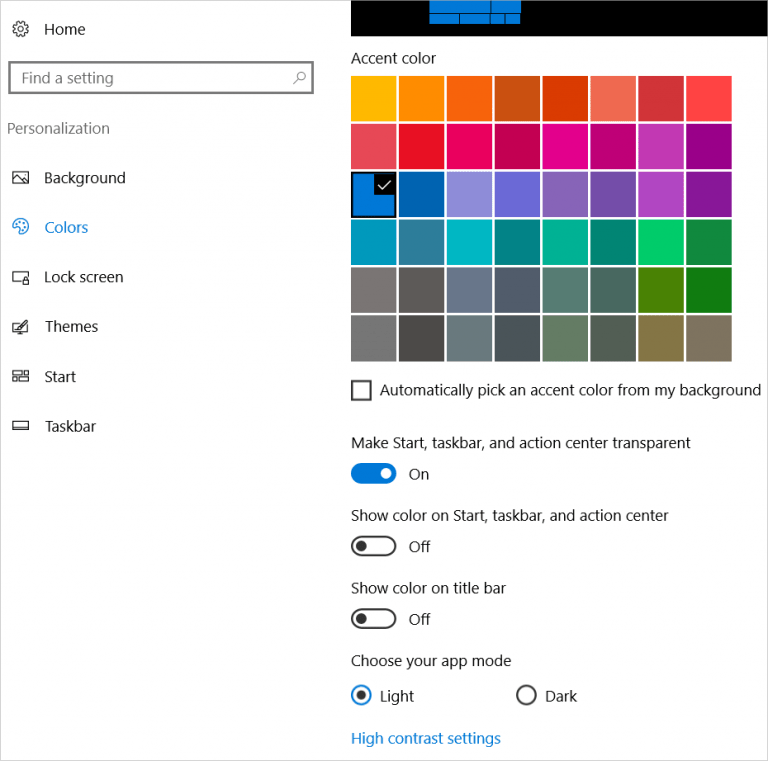Pick the cyan turquoise accent swatch
This screenshot has width=768, height=761.
[469, 242]
